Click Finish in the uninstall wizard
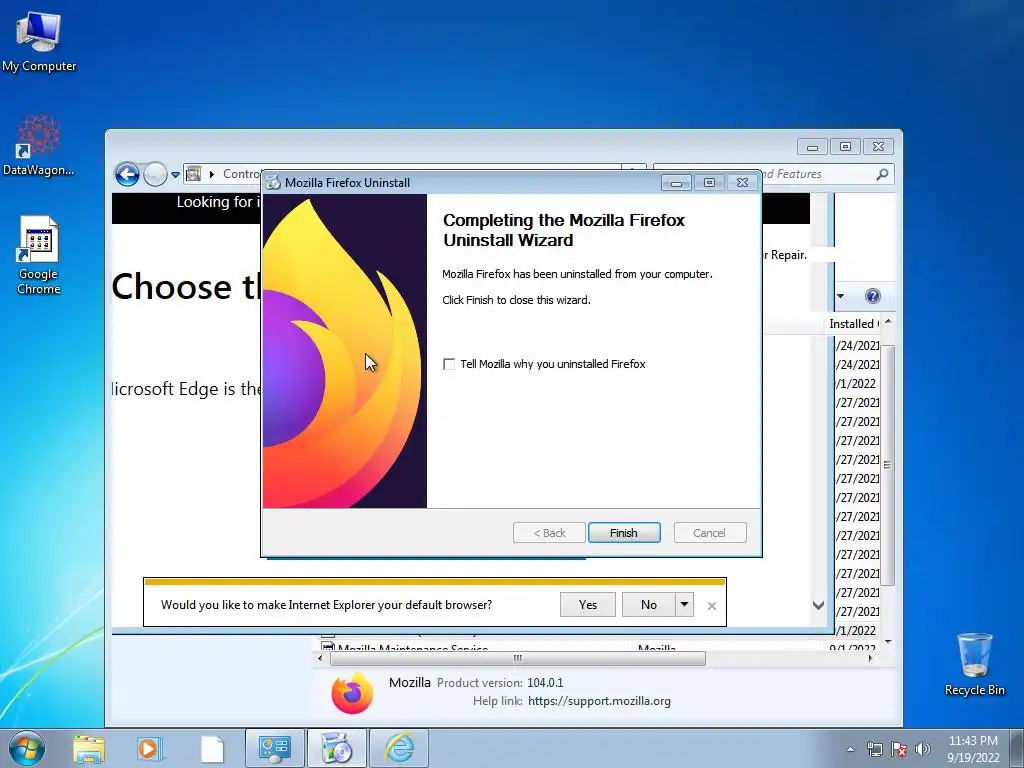 coord(624,533)
